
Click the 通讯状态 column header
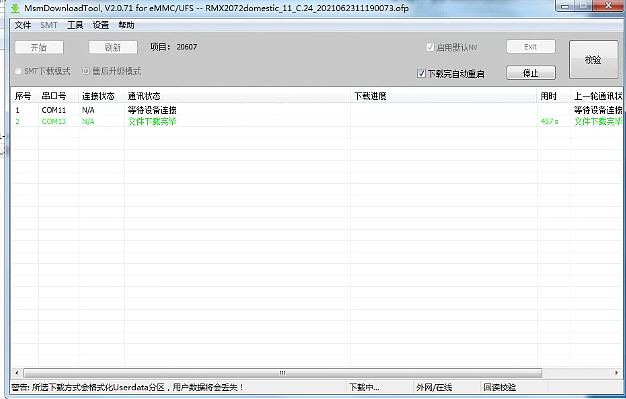pyautogui.click(x=238, y=96)
